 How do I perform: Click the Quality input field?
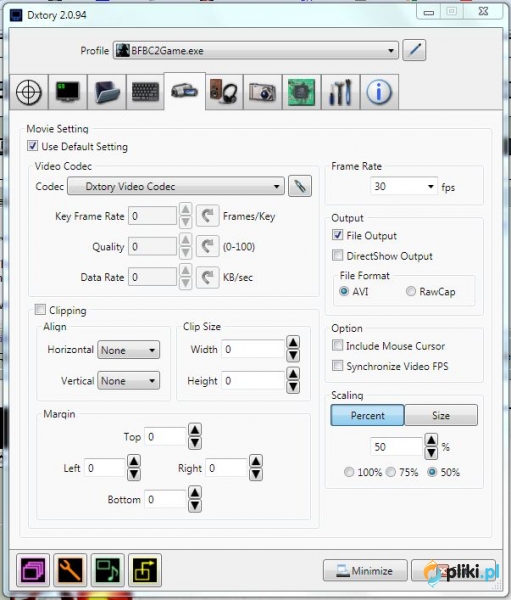pyautogui.click(x=152, y=246)
